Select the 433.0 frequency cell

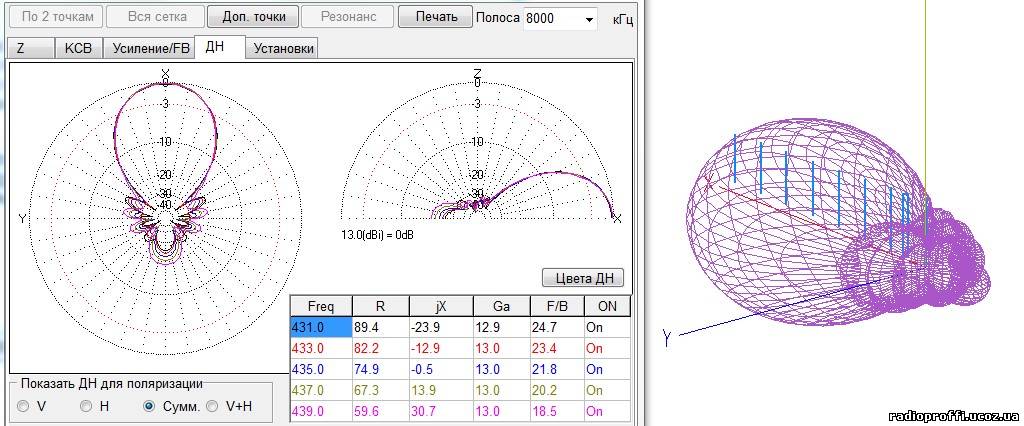[x=321, y=348]
